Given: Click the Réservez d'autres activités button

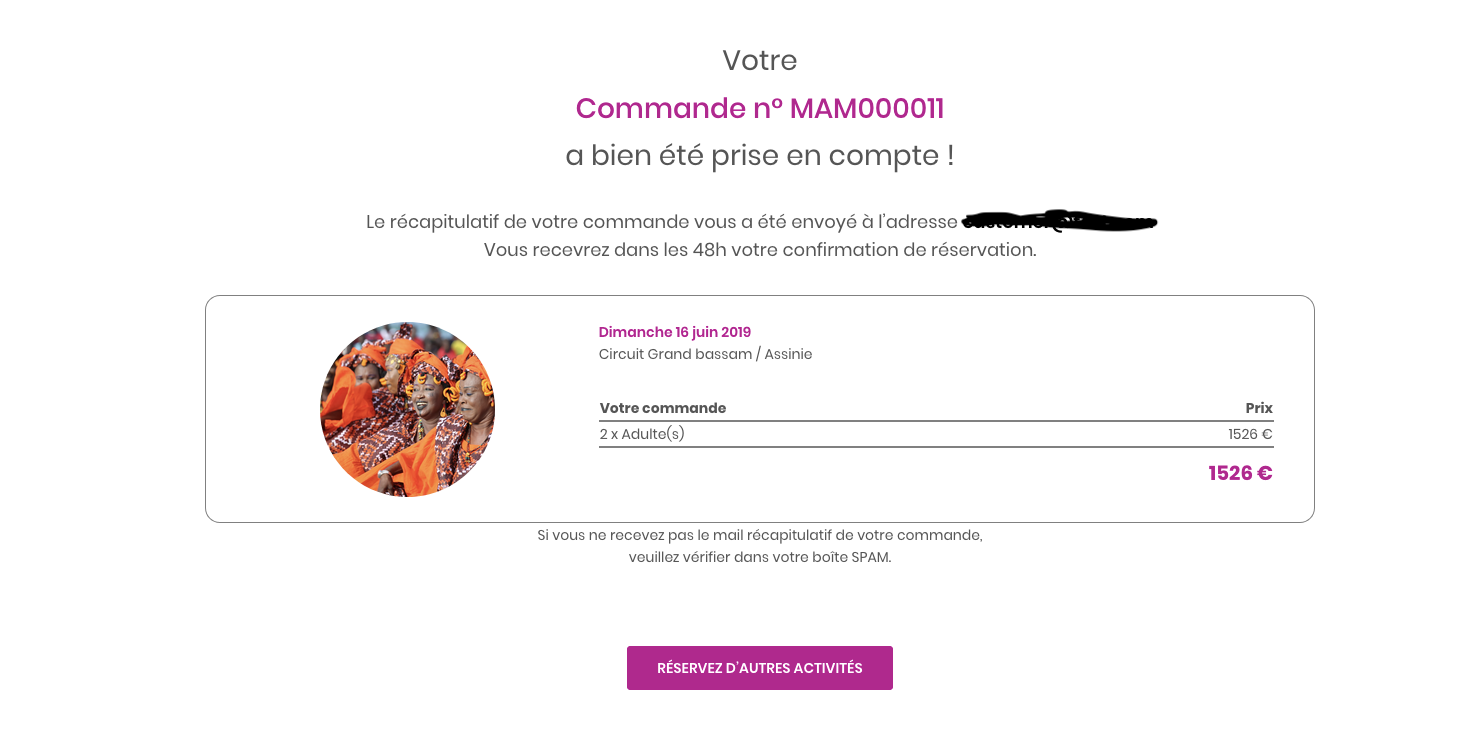Looking at the screenshot, I should coord(759,668).
